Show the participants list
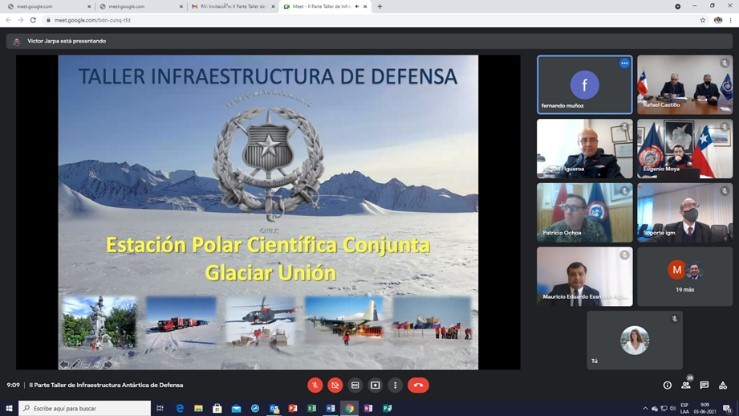Image resolution: width=739 pixels, height=416 pixels. pos(686,385)
